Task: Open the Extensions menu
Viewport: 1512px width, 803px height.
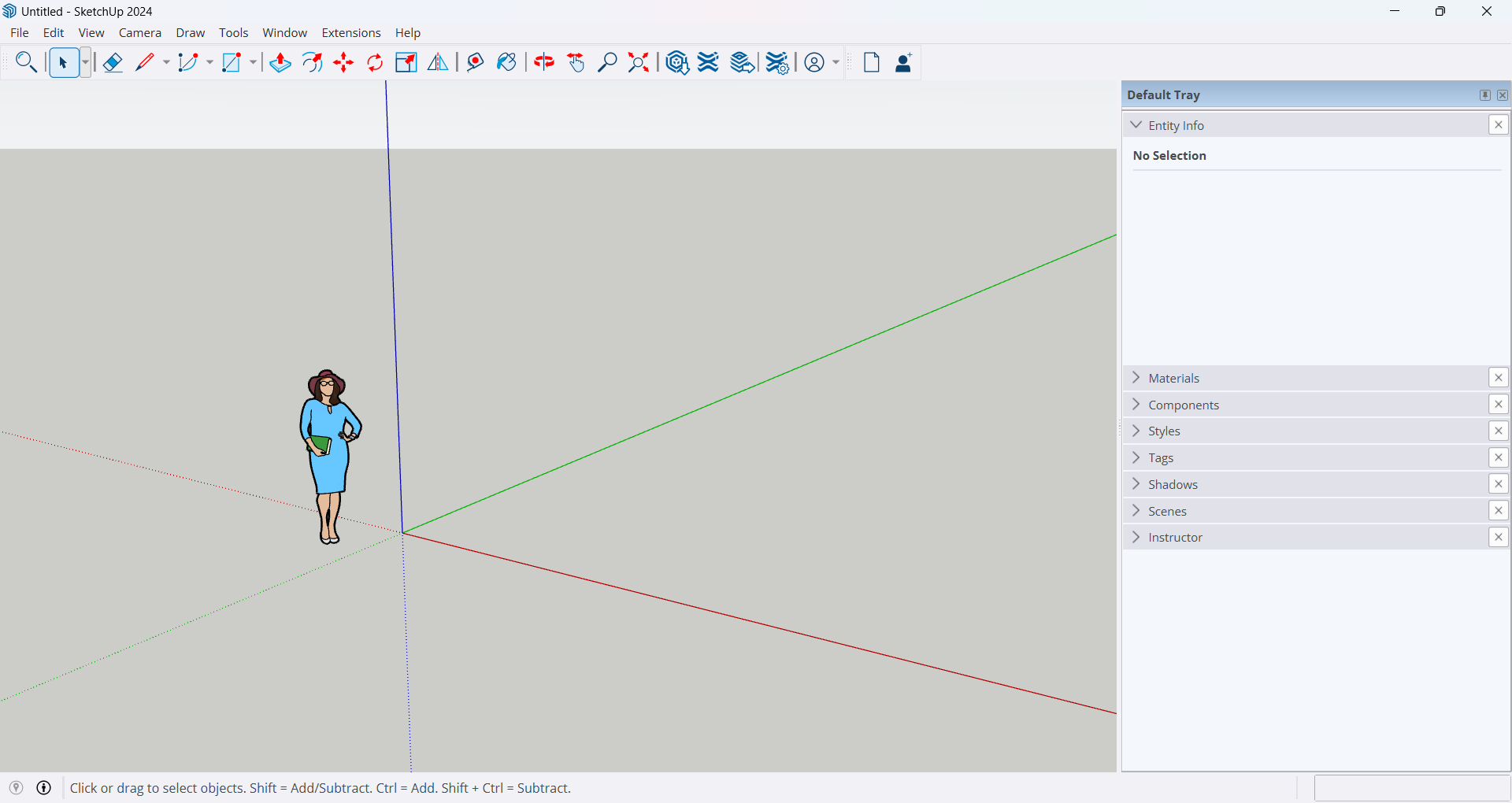Action: 350,33
